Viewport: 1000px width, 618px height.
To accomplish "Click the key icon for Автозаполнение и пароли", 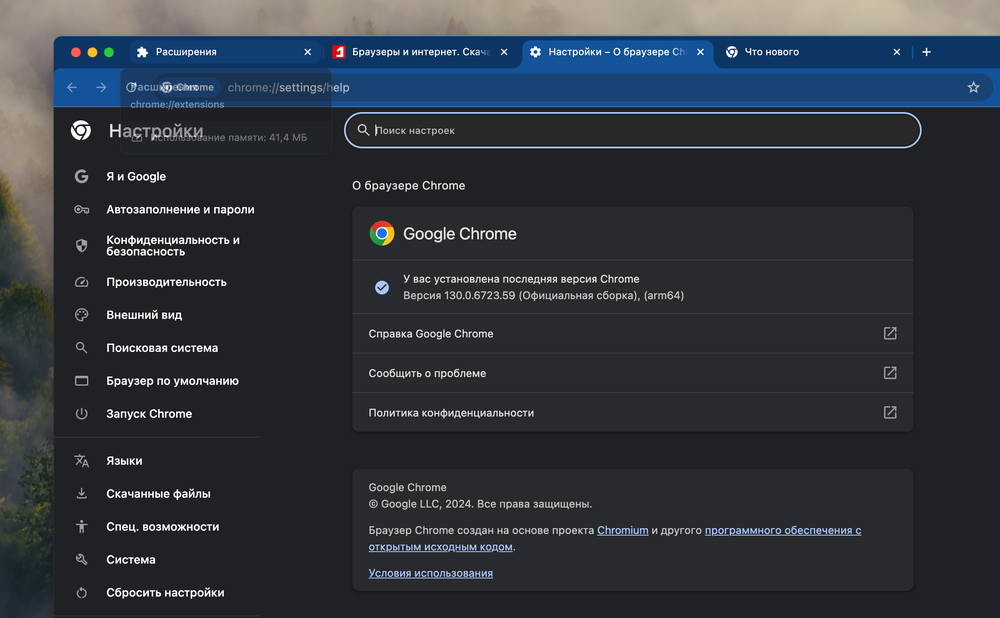I will tap(82, 210).
